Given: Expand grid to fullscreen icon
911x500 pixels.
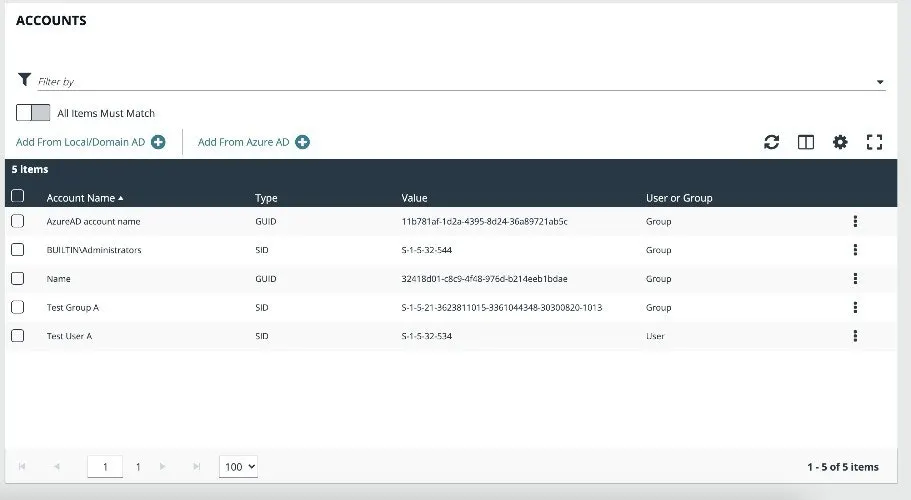Looking at the screenshot, I should pos(874,142).
